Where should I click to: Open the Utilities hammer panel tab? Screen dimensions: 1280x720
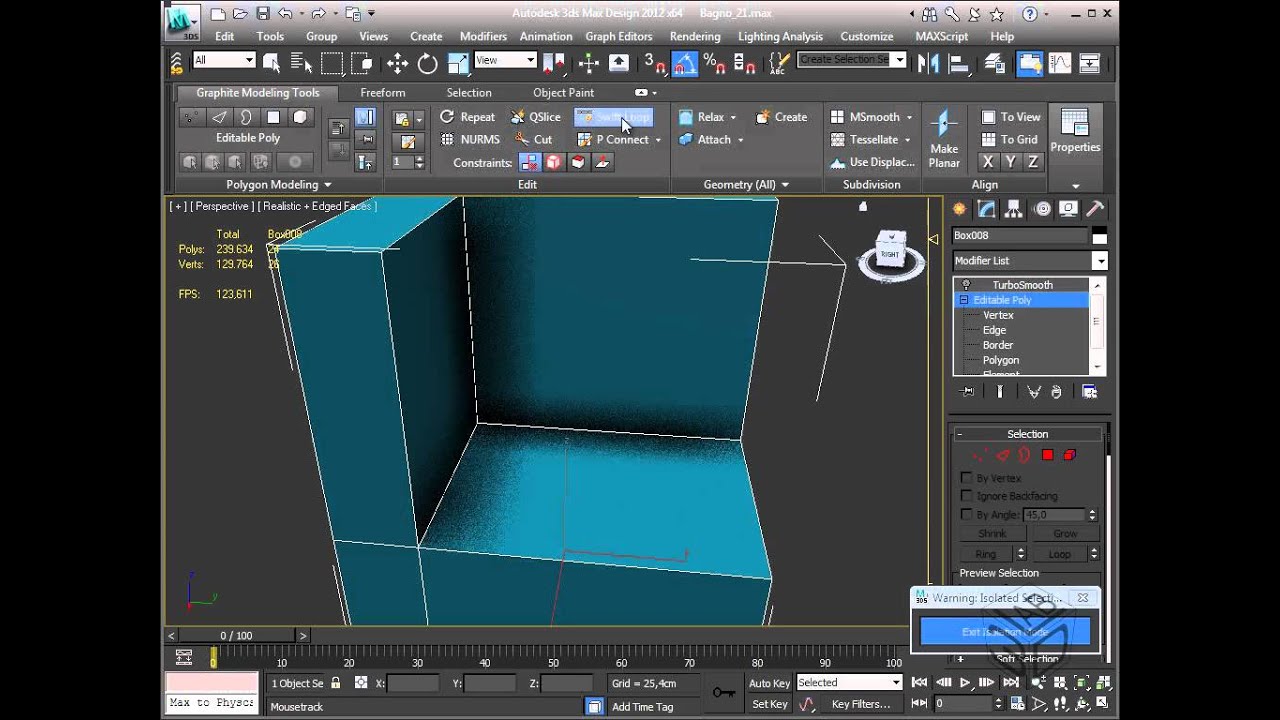(1095, 209)
